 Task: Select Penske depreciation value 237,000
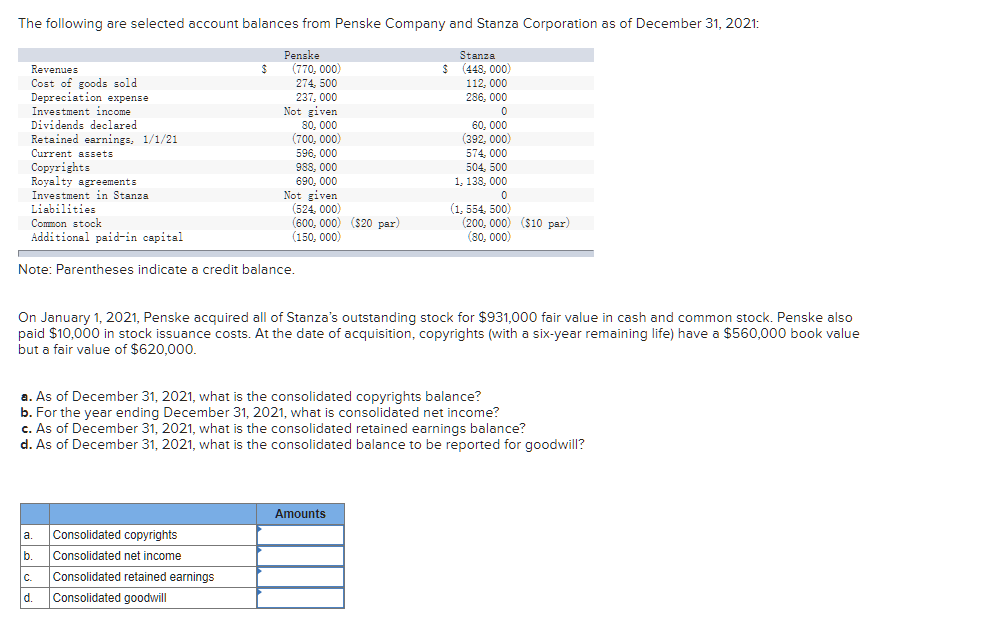(316, 97)
